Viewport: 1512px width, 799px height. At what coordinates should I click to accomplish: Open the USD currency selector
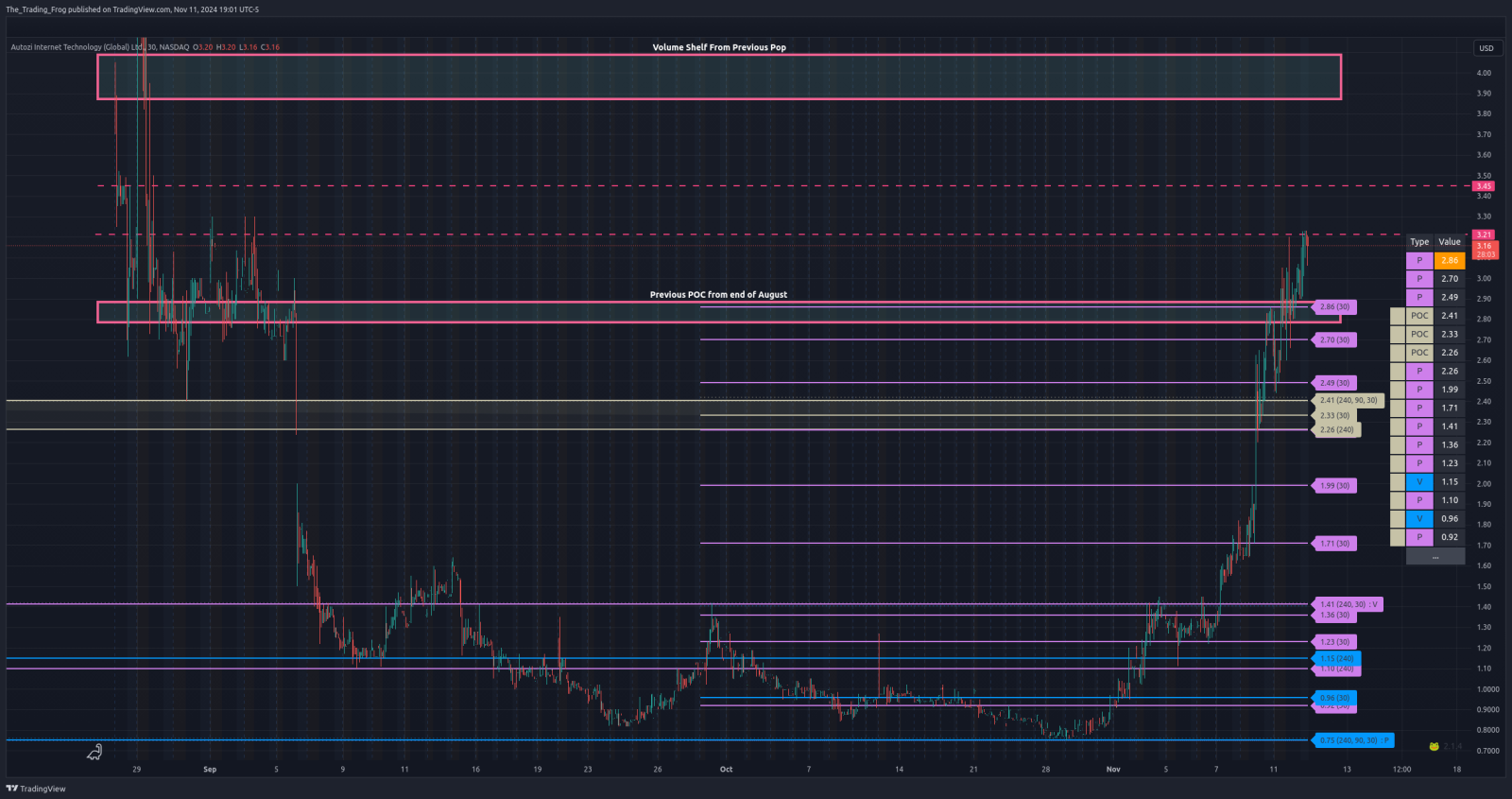point(1486,48)
